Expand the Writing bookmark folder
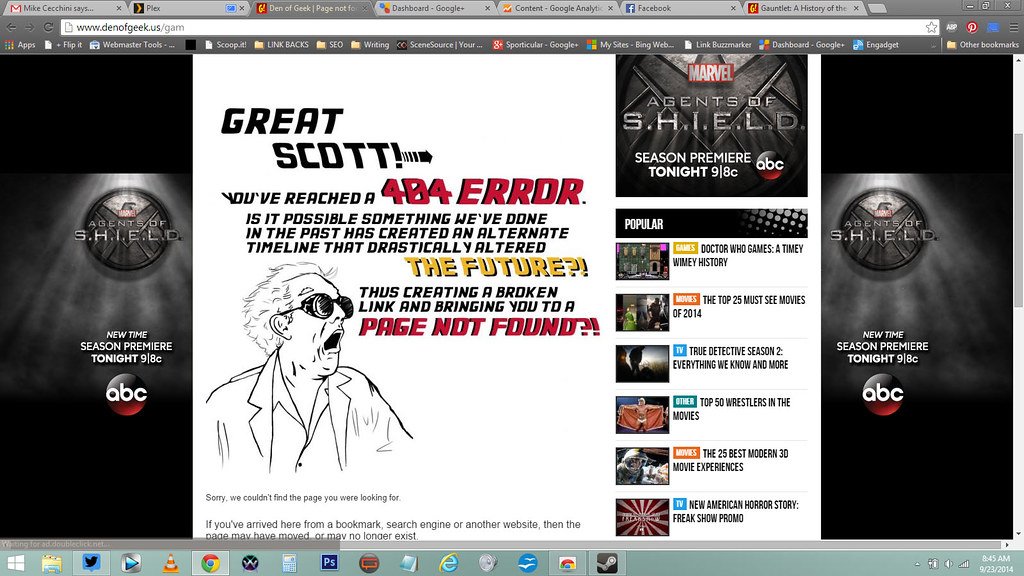 [x=370, y=45]
